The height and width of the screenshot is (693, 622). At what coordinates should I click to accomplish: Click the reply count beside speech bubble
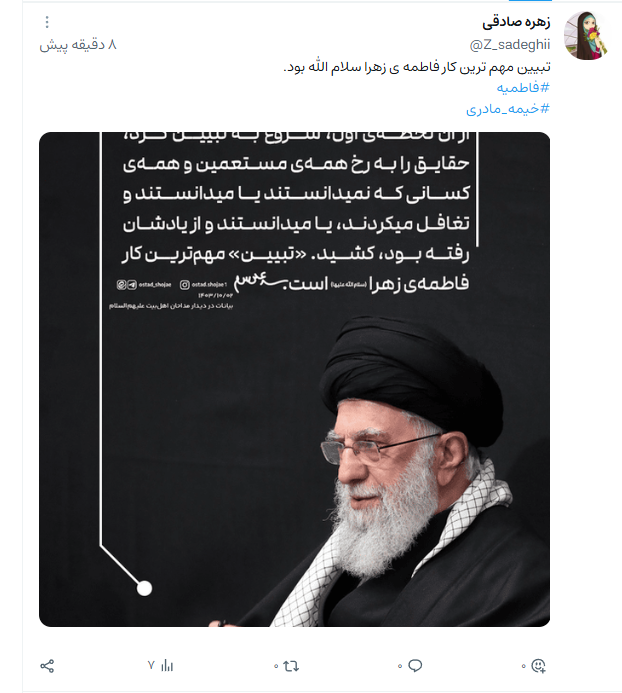[400, 666]
